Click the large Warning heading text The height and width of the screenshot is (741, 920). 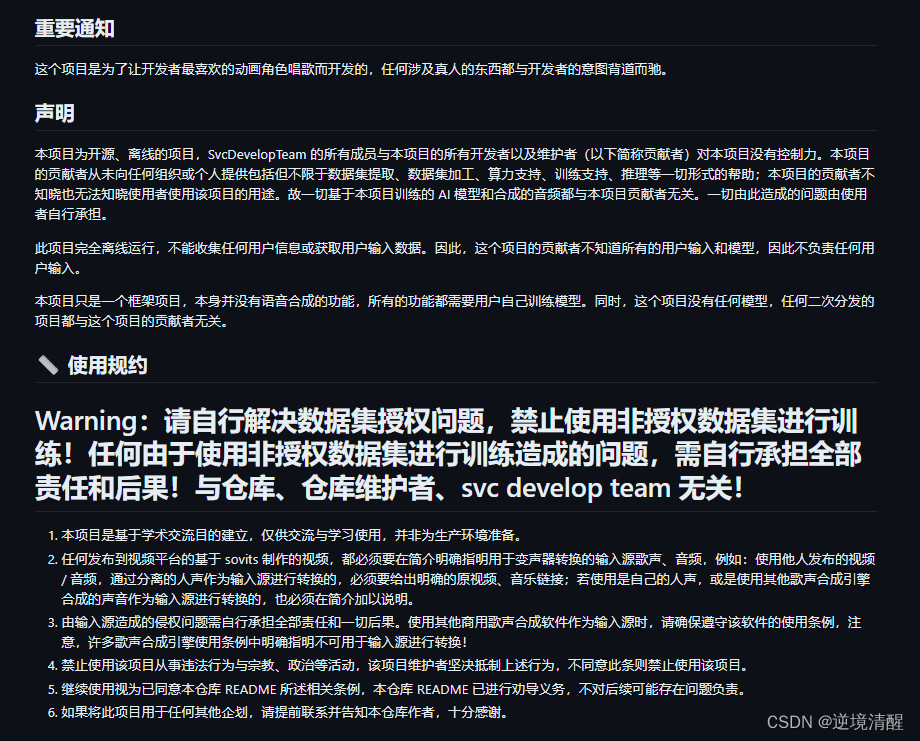449,454
